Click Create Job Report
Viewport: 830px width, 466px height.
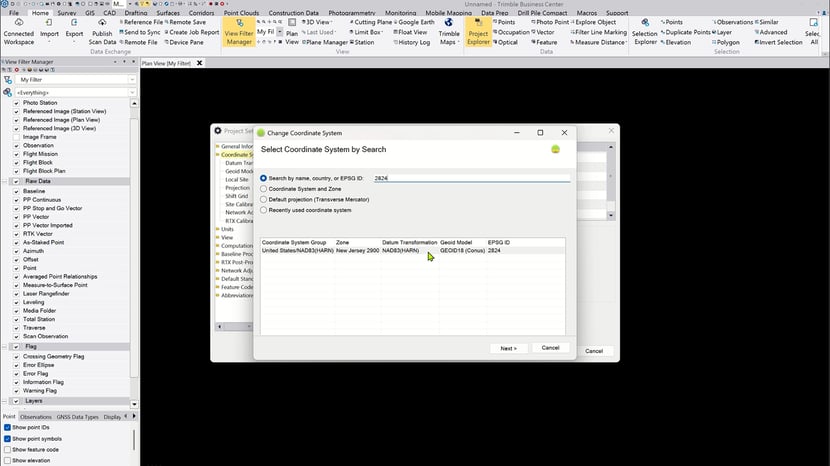coord(192,32)
